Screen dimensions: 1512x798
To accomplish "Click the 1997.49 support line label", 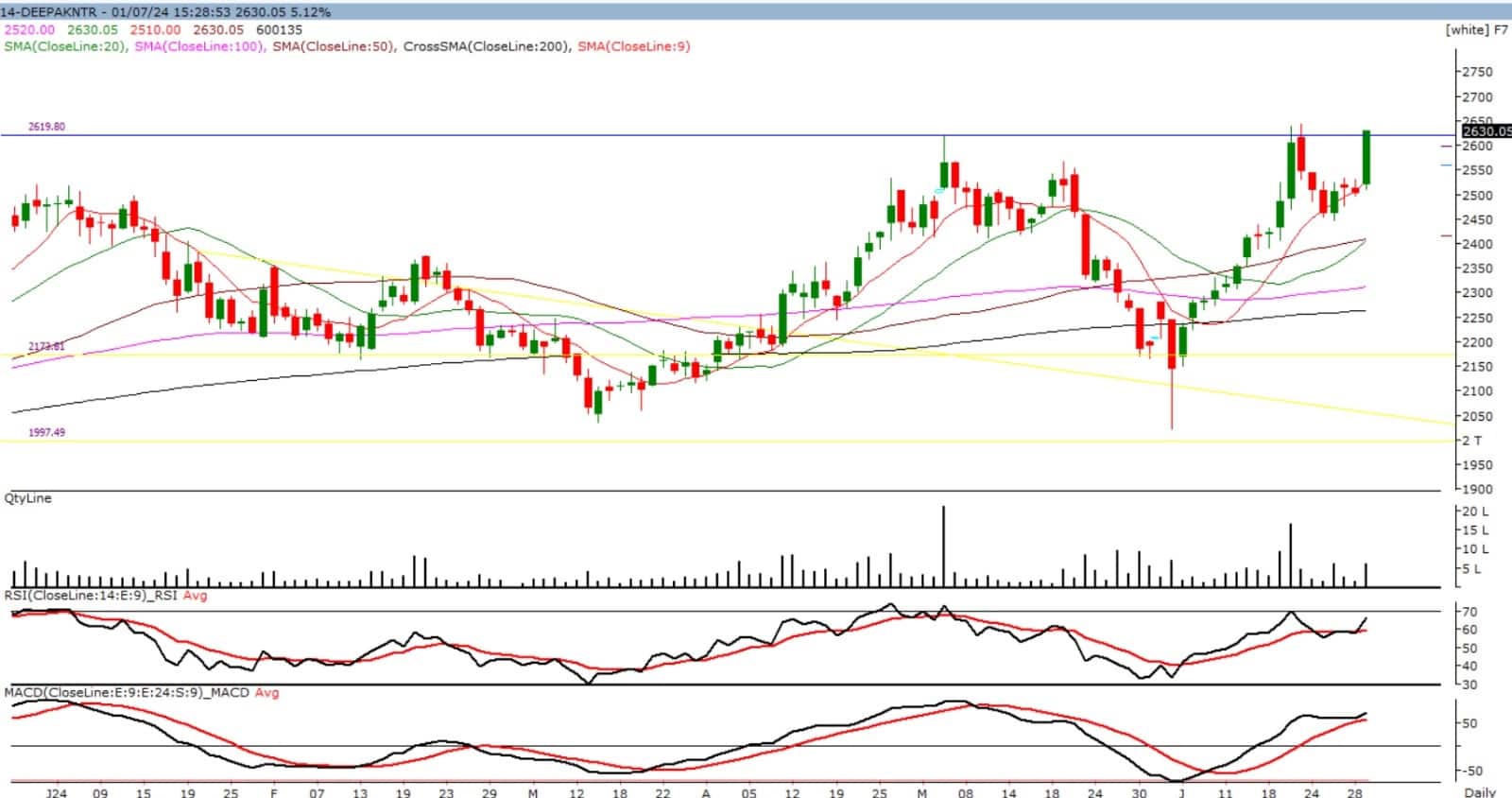I will 46,432.
